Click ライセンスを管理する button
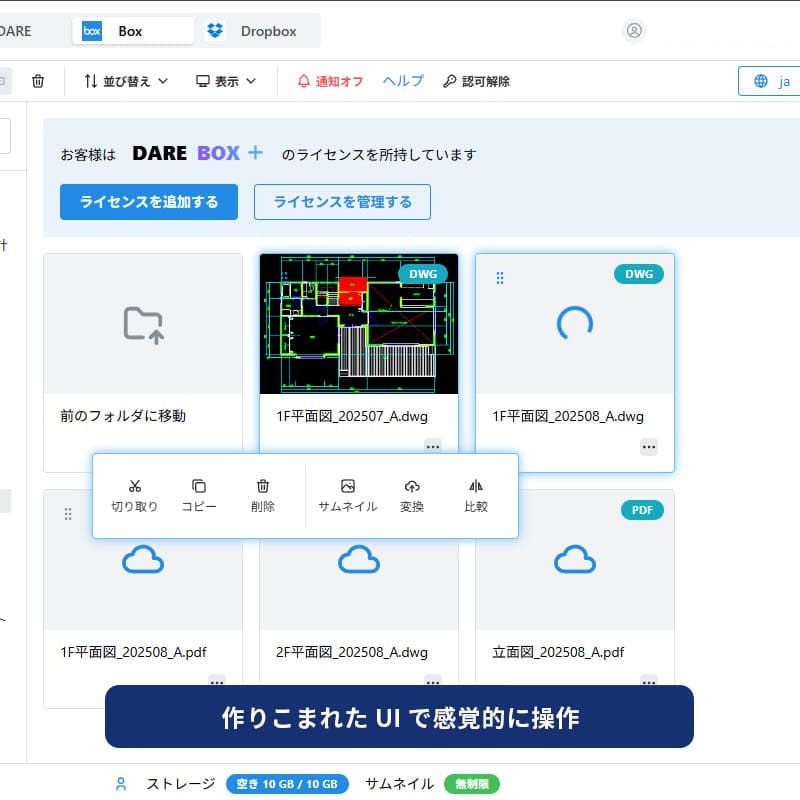This screenshot has height=800, width=800. [342, 202]
